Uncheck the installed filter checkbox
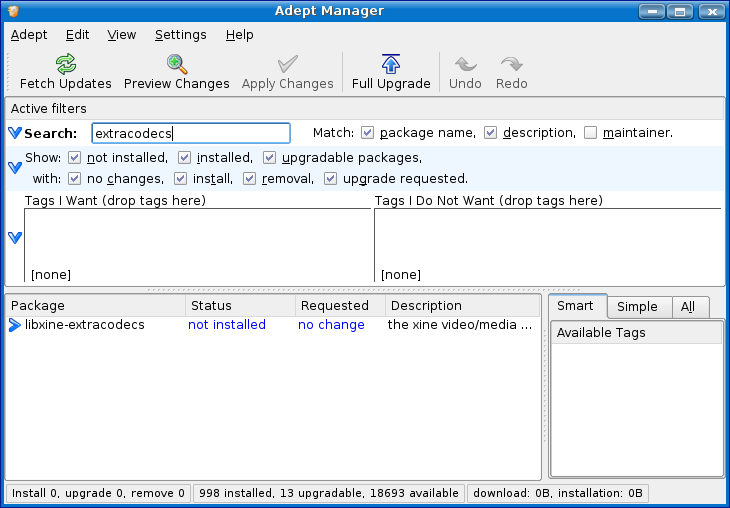Viewport: 730px width, 508px height. 184,158
